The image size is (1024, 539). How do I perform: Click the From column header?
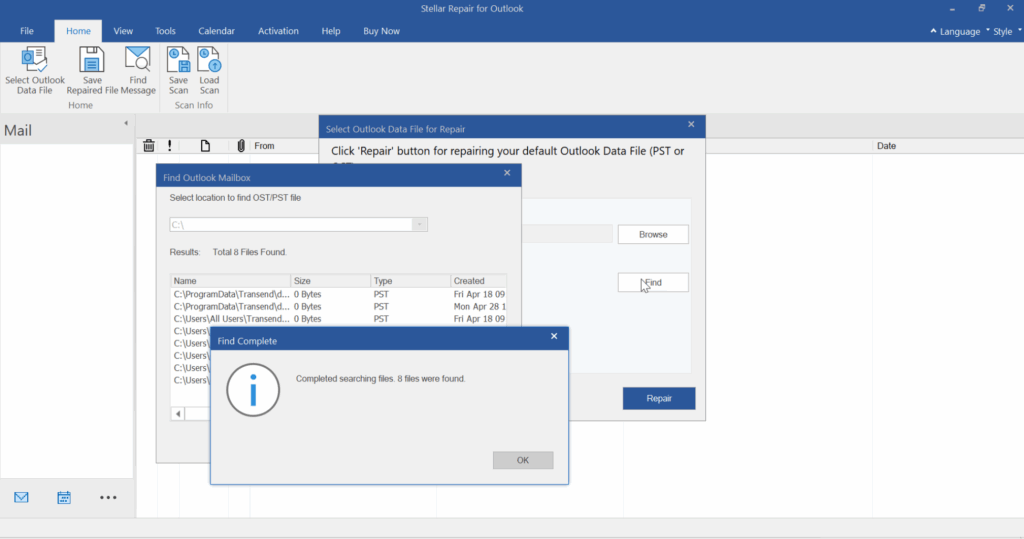264,146
